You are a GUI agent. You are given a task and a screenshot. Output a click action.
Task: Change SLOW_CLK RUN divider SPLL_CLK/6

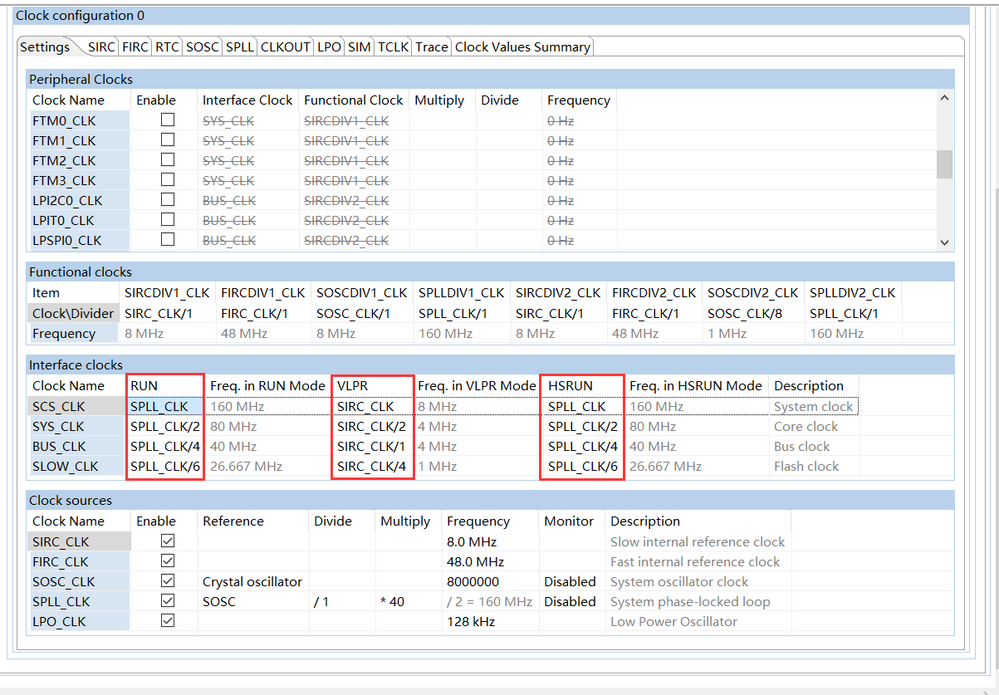tap(164, 466)
